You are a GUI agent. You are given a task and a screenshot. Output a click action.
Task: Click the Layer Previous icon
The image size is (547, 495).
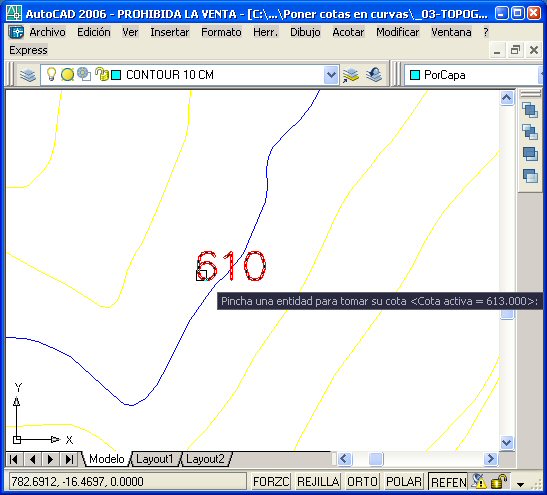tap(374, 75)
